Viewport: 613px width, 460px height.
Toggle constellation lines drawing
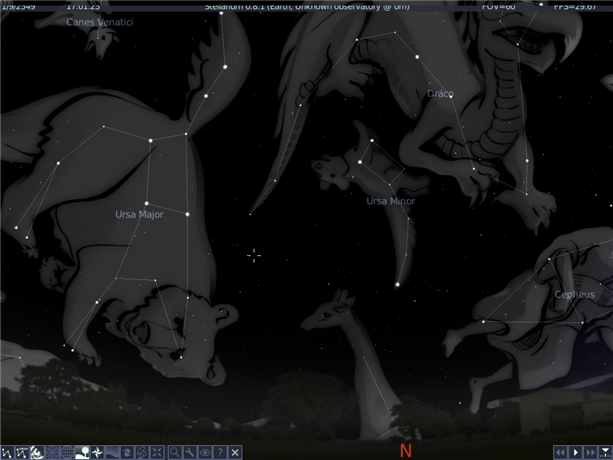7,453
